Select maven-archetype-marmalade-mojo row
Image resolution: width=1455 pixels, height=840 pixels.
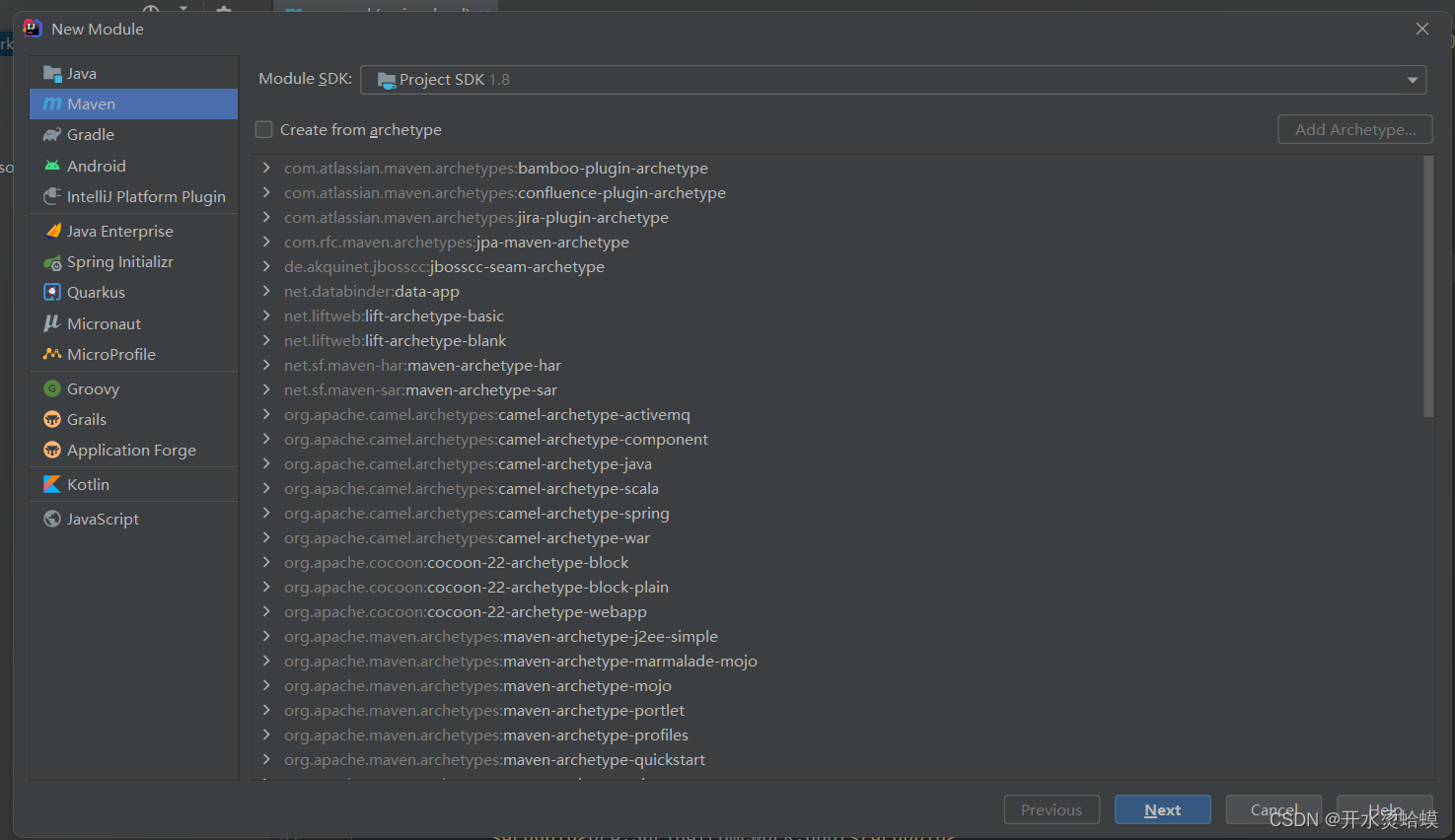(837, 661)
